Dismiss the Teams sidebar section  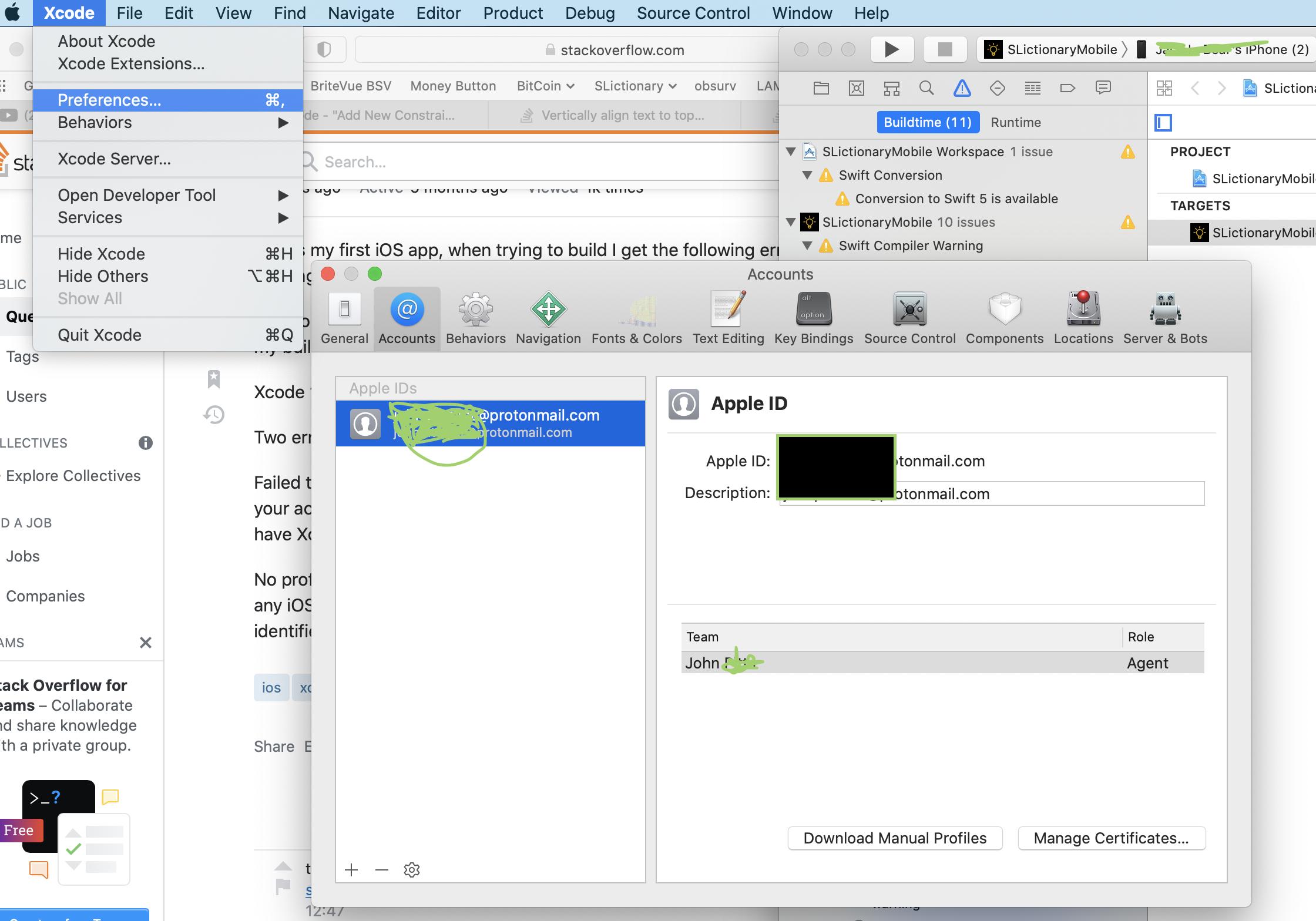pyautogui.click(x=146, y=643)
